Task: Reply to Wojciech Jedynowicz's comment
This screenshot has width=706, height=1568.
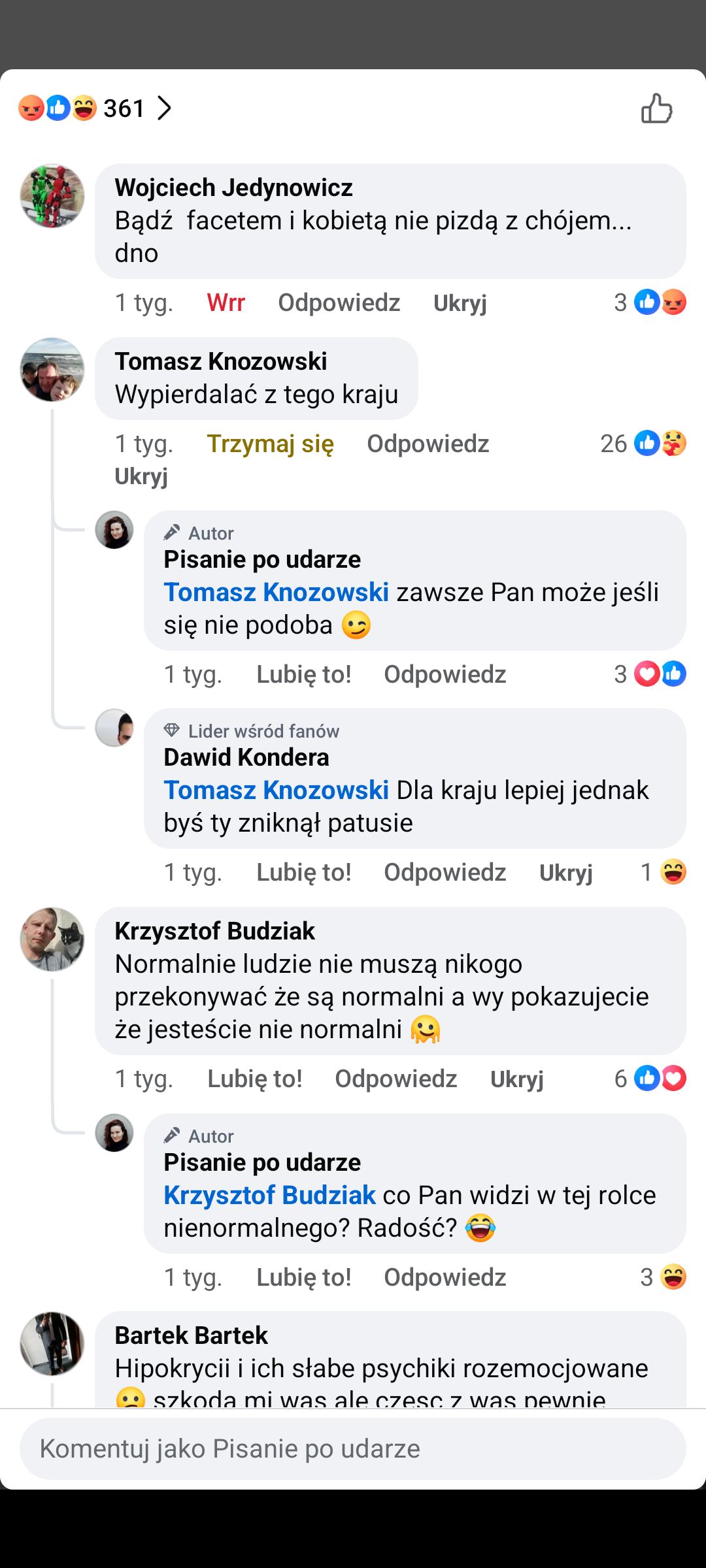Action: [339, 303]
